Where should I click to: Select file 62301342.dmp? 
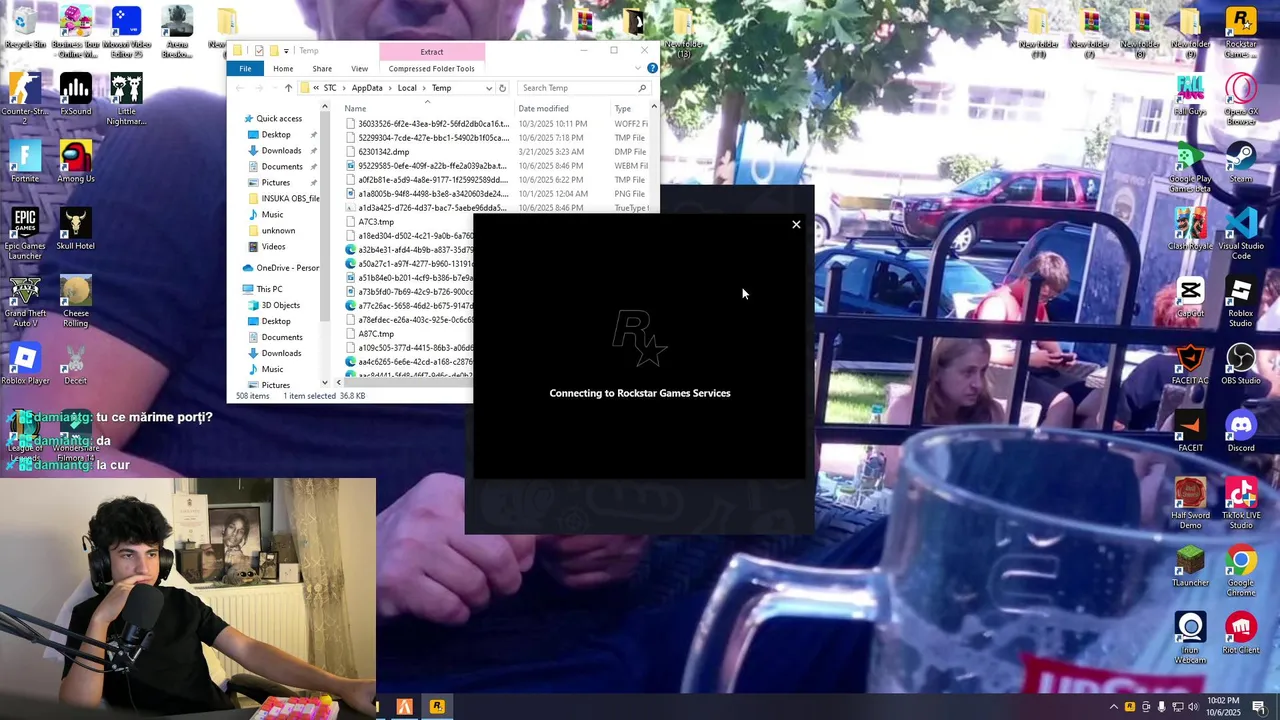coord(384,152)
